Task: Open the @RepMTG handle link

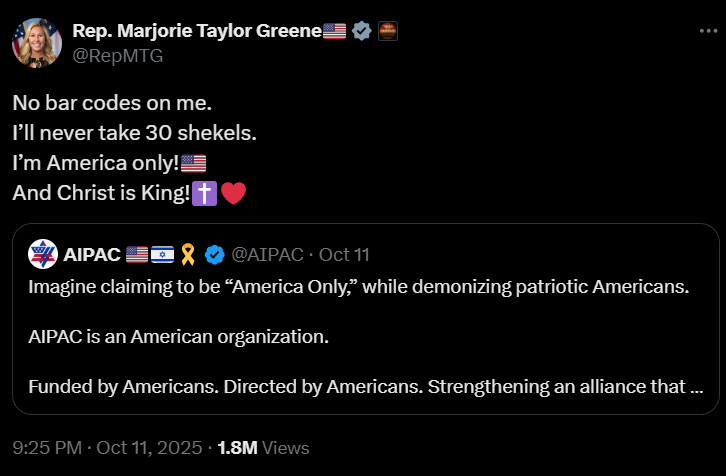Action: tap(117, 55)
